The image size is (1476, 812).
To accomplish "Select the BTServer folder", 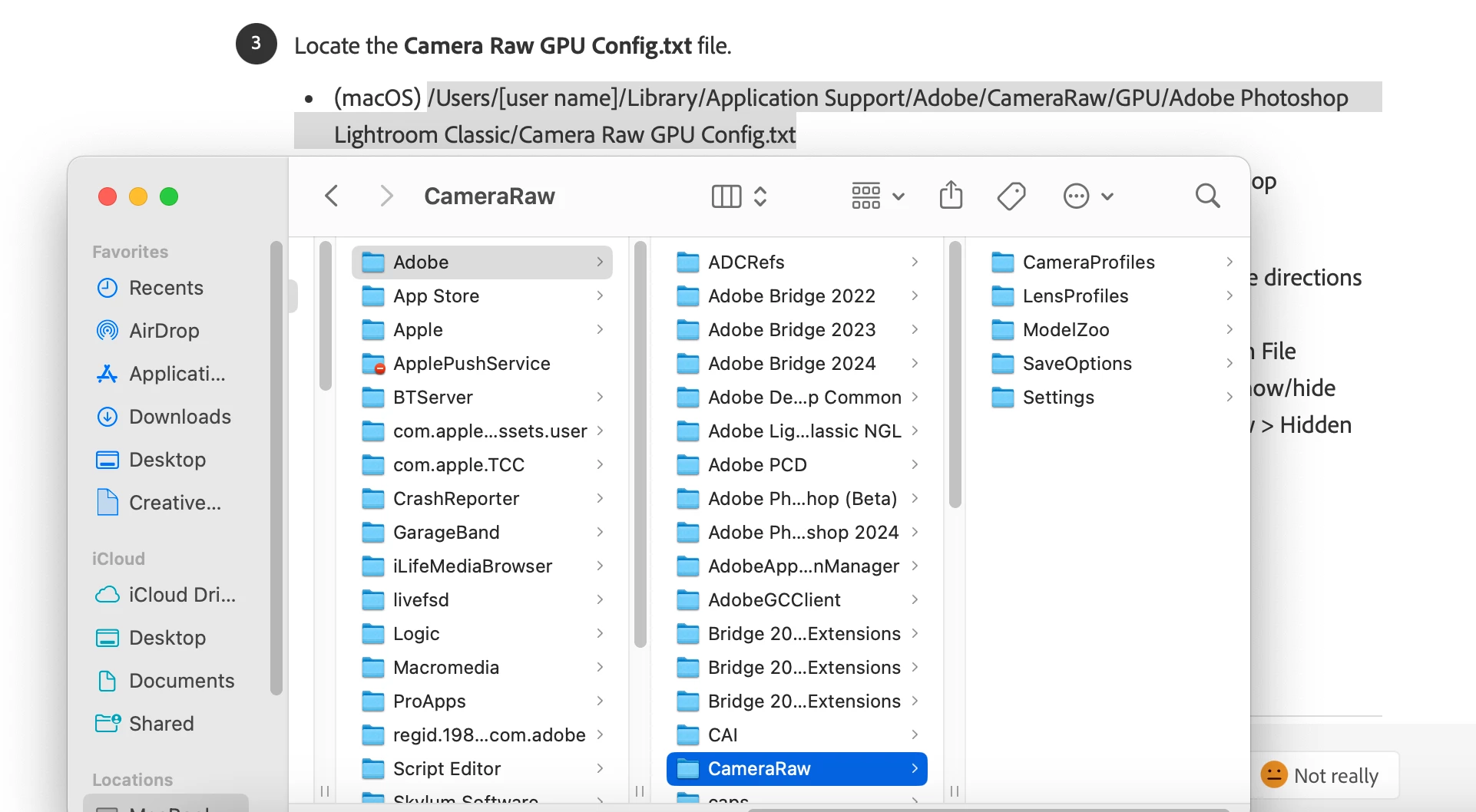I will coord(482,398).
